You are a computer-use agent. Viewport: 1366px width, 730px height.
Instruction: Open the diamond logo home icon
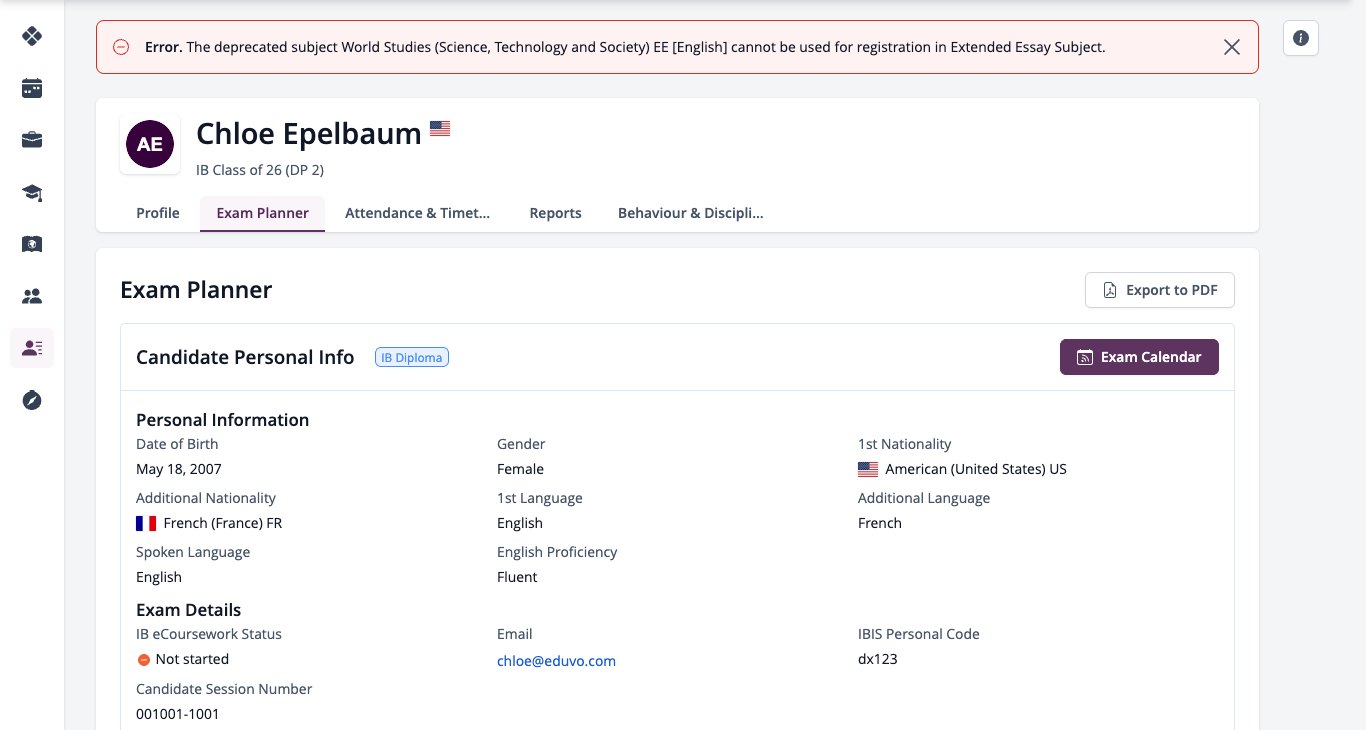[x=32, y=36]
